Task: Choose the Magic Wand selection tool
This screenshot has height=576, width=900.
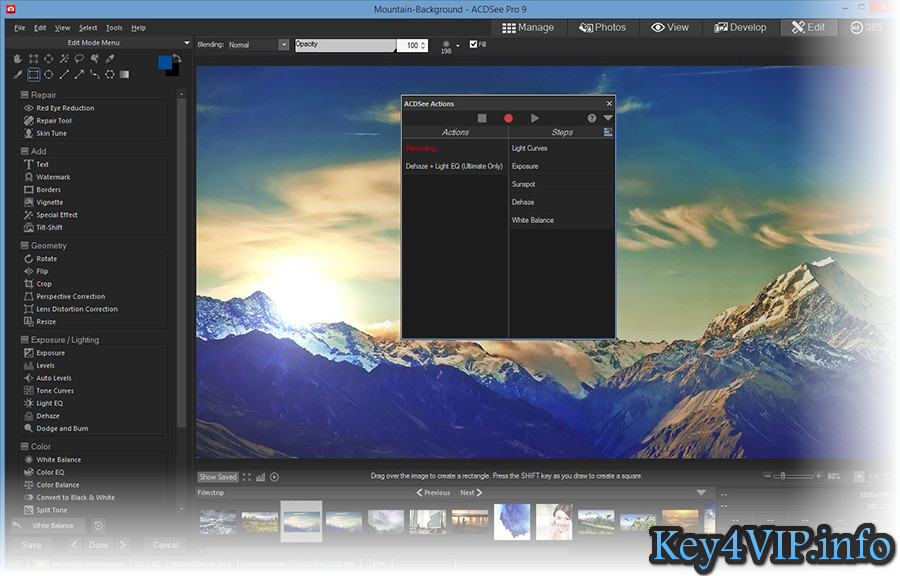Action: pyautogui.click(x=64, y=59)
